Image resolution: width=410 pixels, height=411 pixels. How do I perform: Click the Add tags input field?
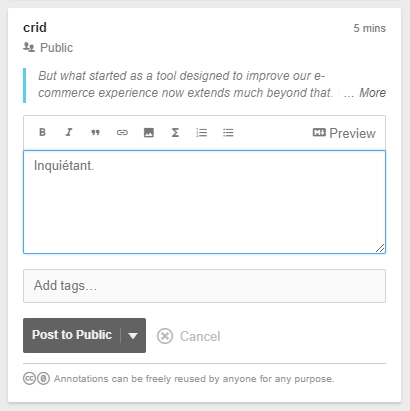(x=204, y=286)
